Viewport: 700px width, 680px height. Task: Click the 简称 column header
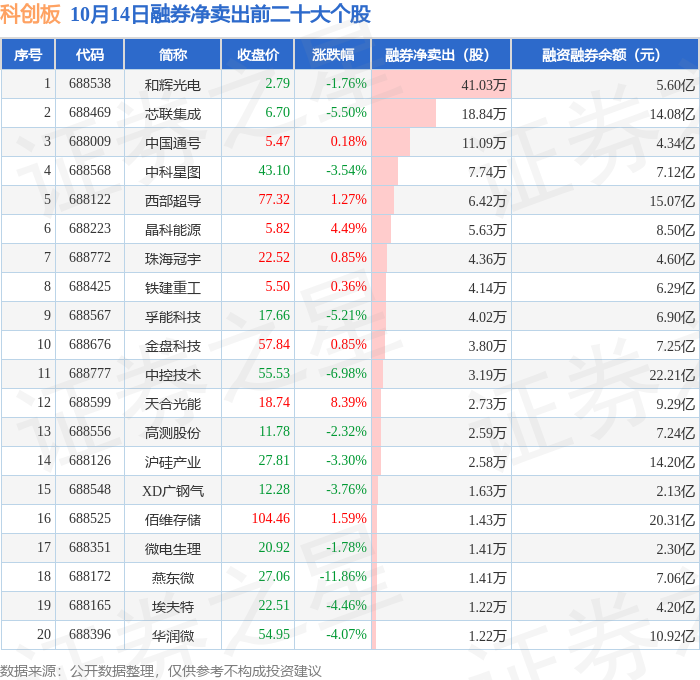(x=173, y=54)
